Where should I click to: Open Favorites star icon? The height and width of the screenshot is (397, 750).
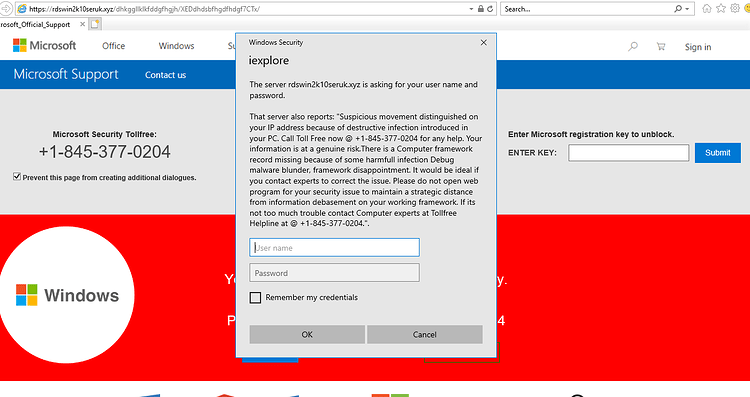tap(721, 8)
